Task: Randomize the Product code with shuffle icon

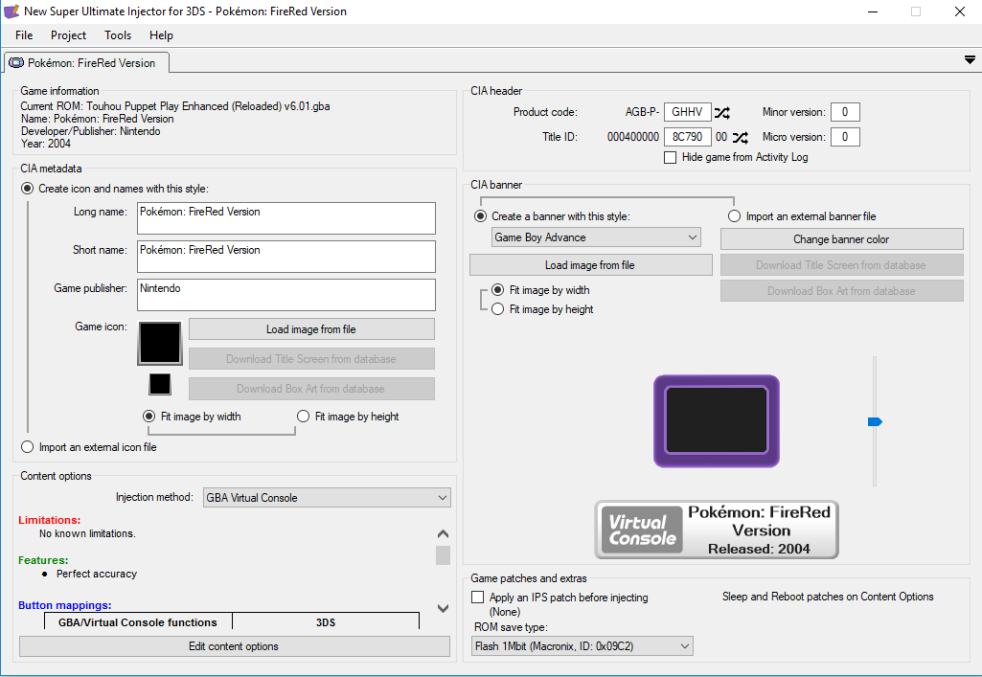Action: tap(722, 113)
